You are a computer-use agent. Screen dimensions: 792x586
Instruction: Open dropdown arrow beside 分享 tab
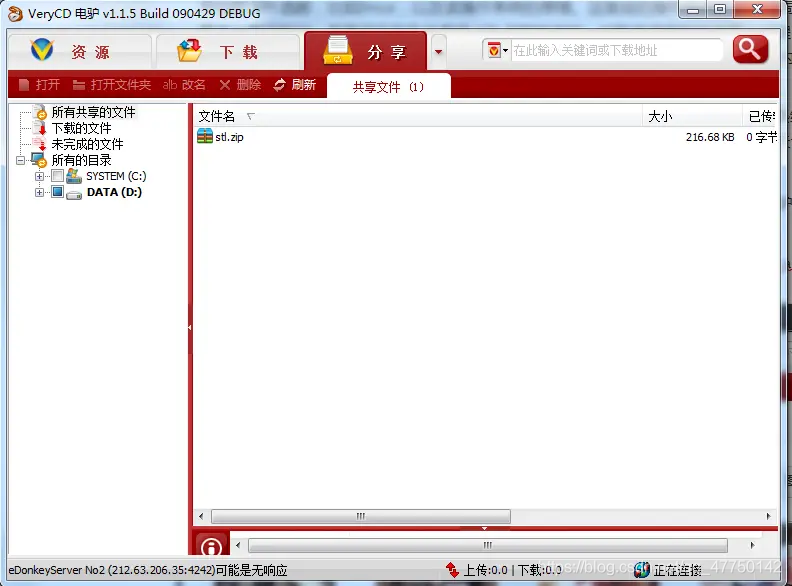[438, 52]
